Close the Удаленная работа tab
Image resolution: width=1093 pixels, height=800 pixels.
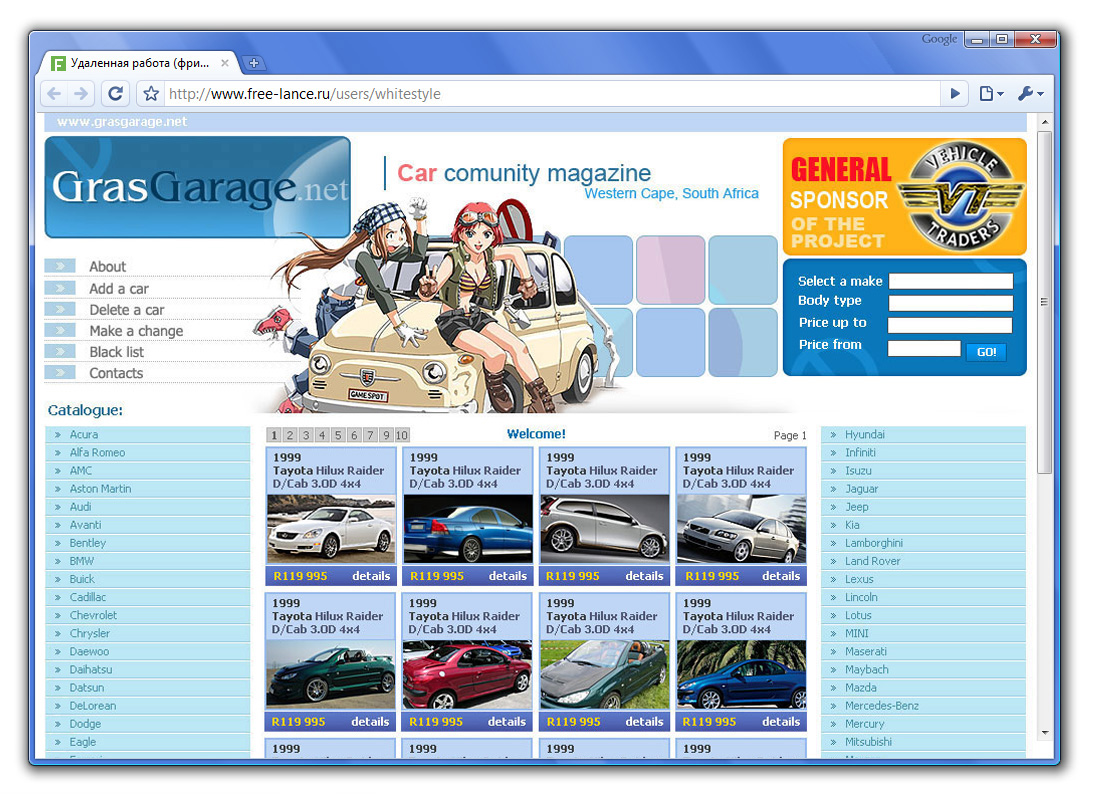click(224, 63)
